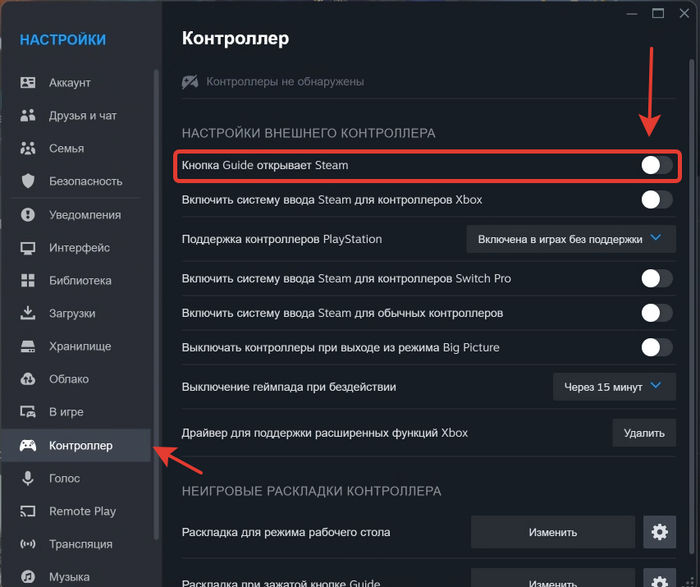Click the Cloud icon in sidebar
Screen dimensions: 700x587
click(28, 379)
